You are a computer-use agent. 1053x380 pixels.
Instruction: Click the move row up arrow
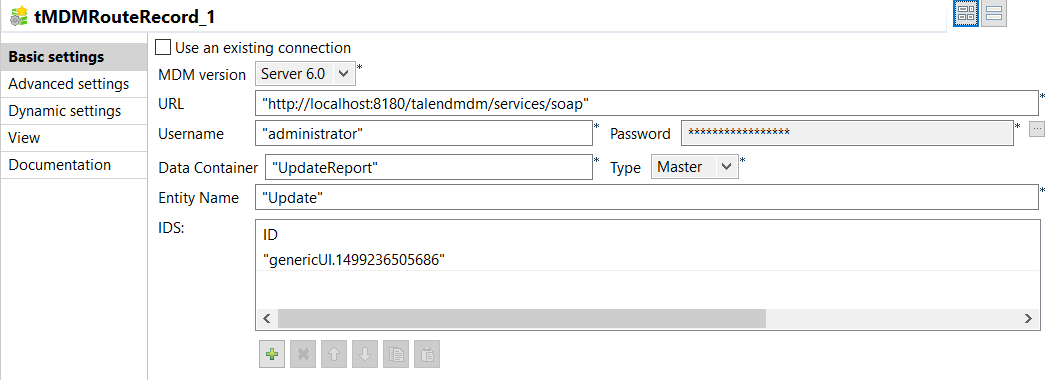pyautogui.click(x=334, y=354)
